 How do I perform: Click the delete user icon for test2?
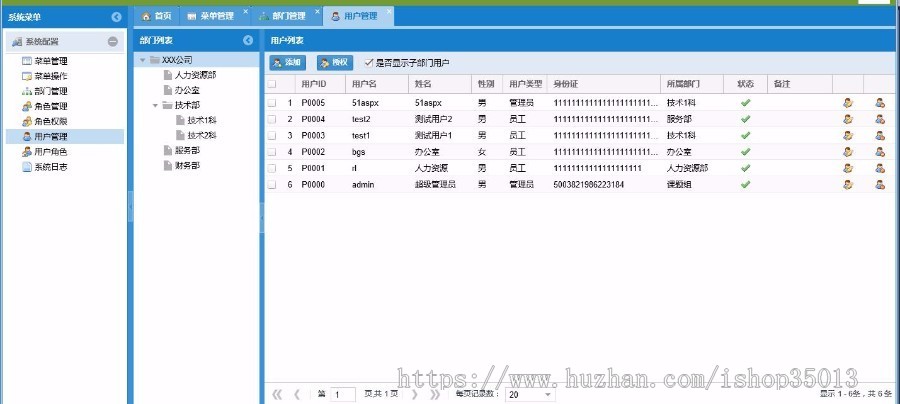[880, 119]
